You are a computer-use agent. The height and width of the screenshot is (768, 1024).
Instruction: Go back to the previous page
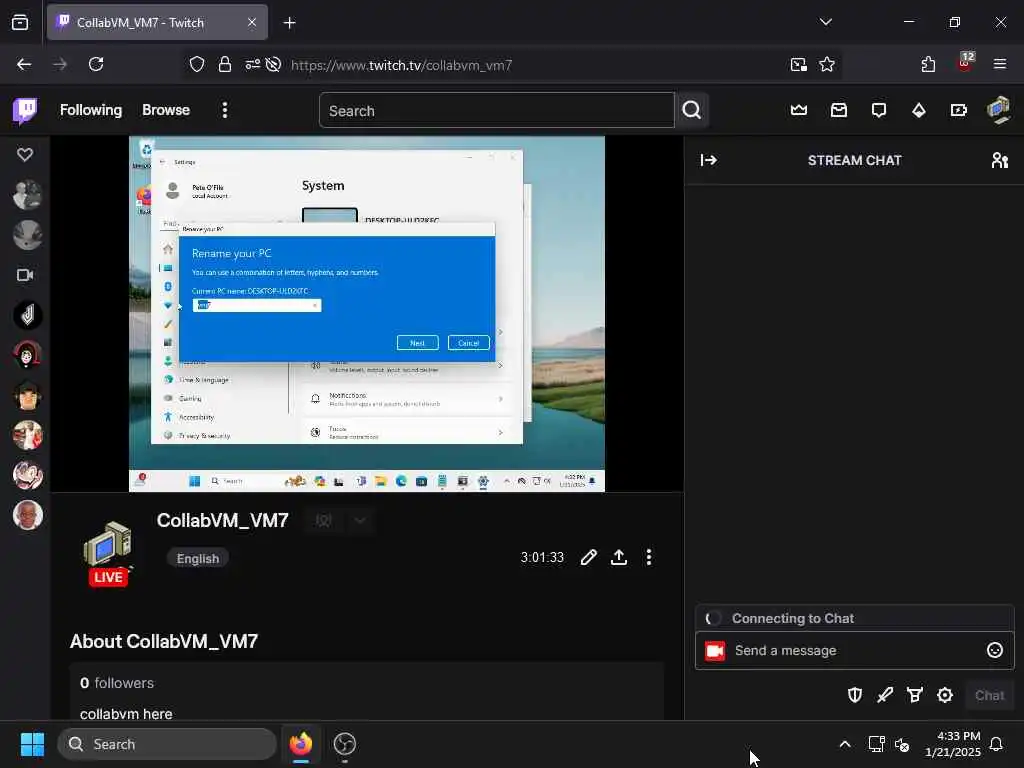point(24,64)
